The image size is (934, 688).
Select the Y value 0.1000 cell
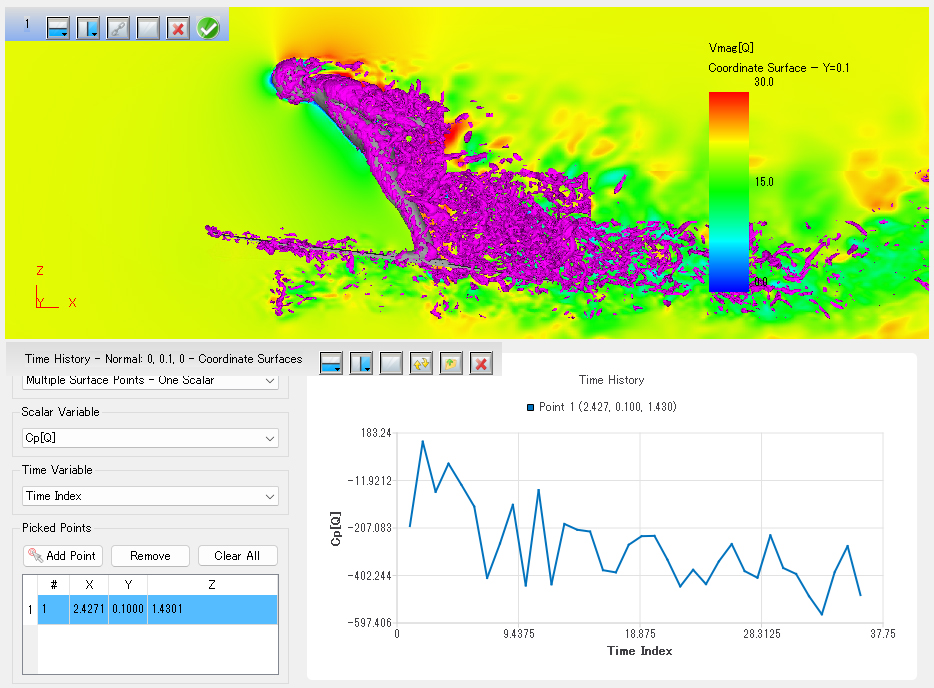pos(128,609)
